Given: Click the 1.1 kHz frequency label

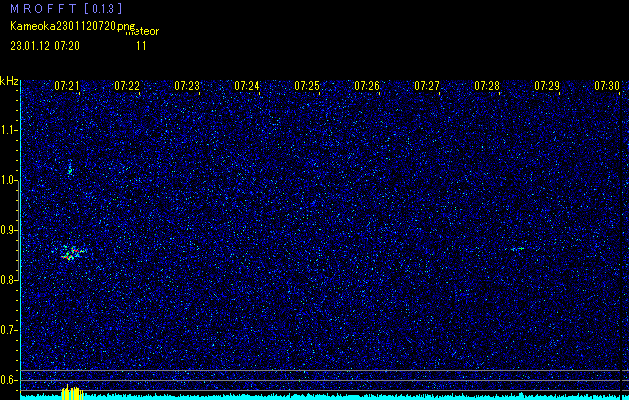Looking at the screenshot, I should [x=9, y=130].
